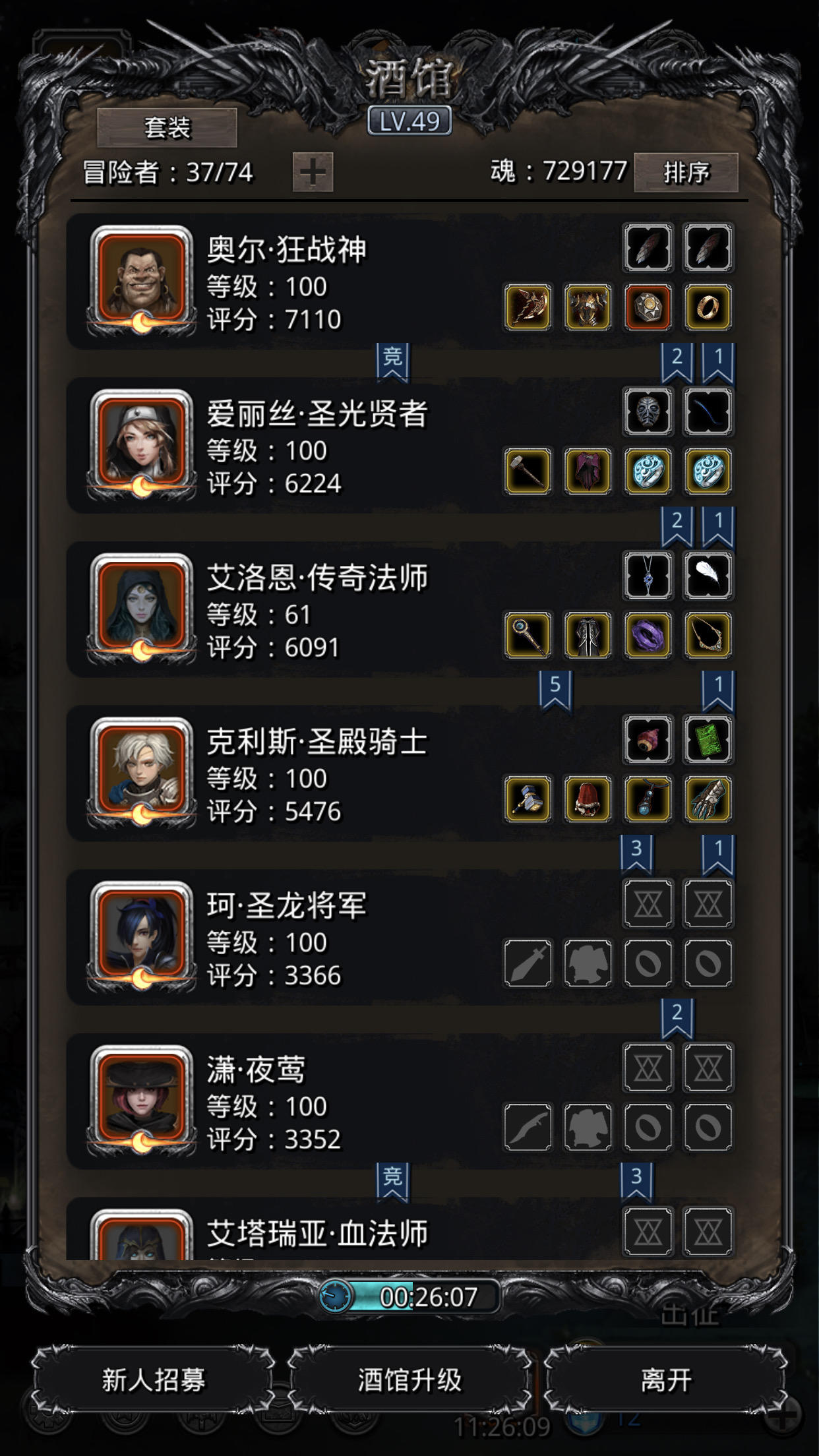The image size is (819, 1456).
Task: Click the 新人招募 recruit button
Action: tap(153, 1380)
